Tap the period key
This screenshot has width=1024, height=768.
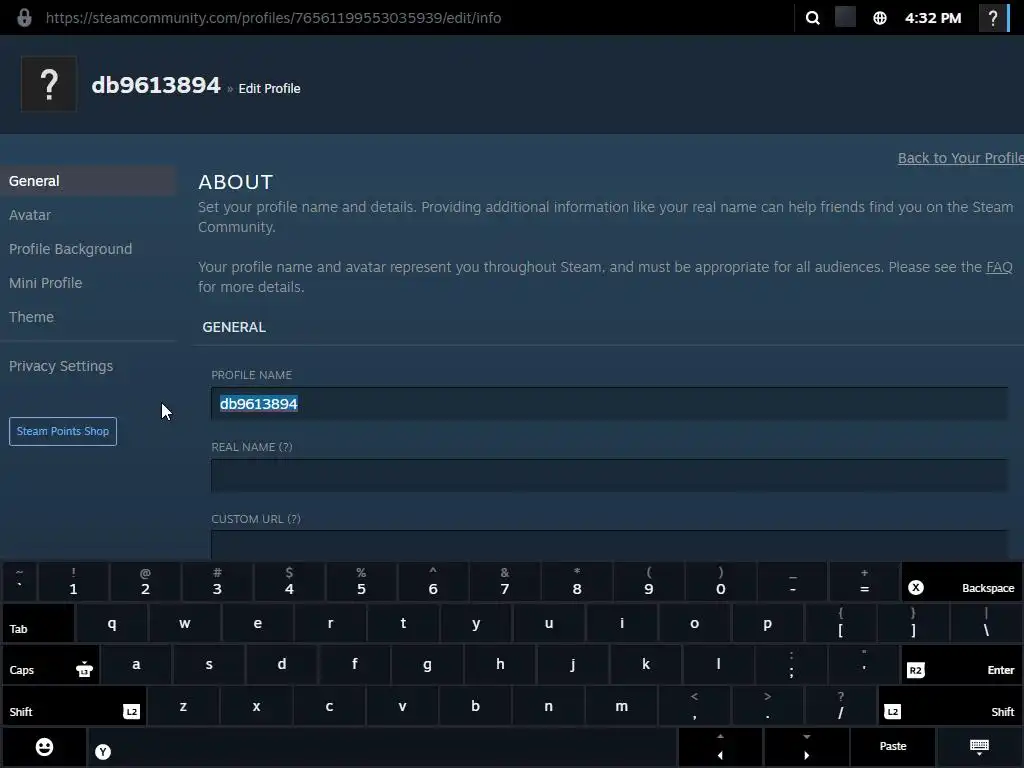click(x=767, y=706)
